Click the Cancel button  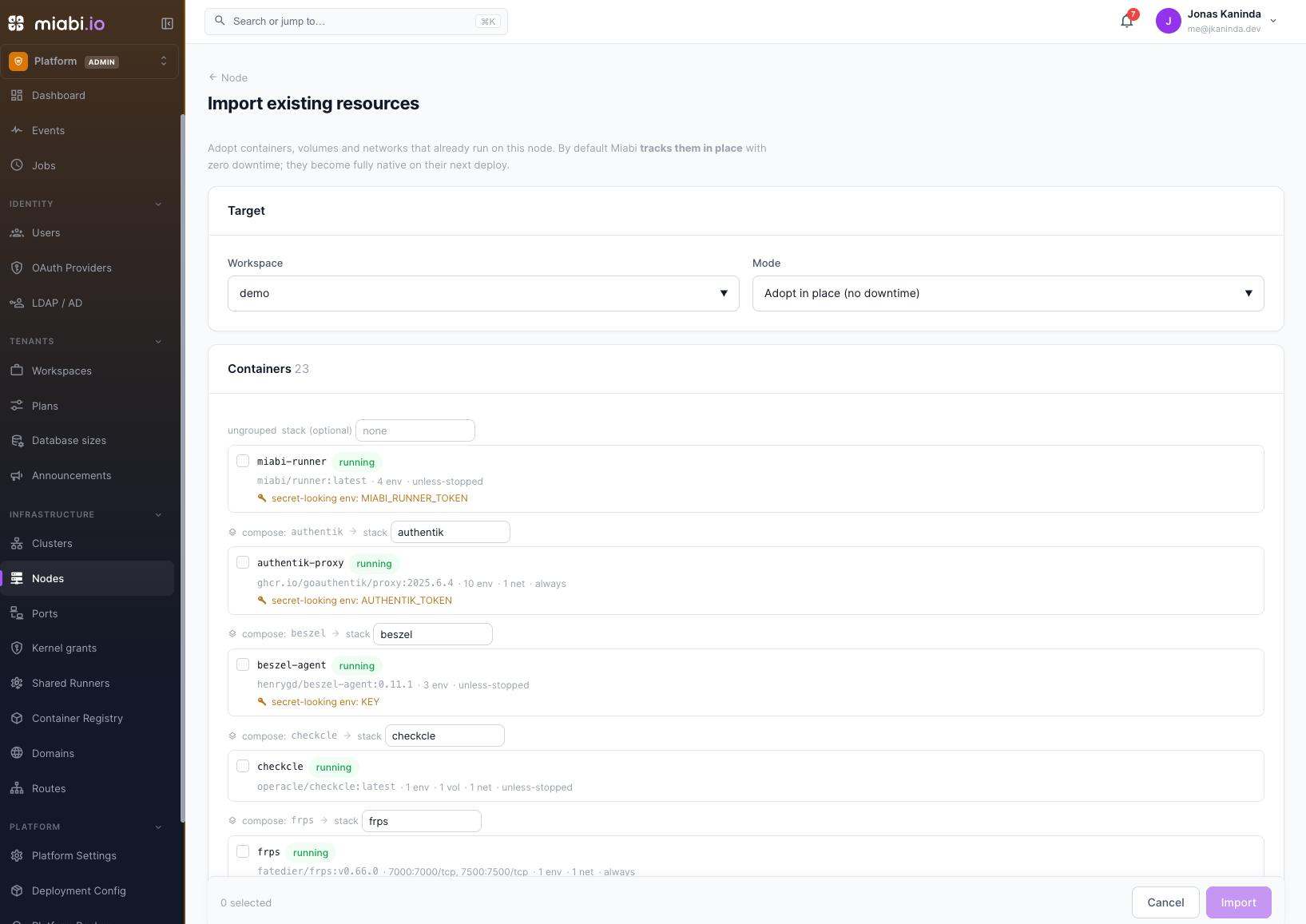click(x=1165, y=902)
